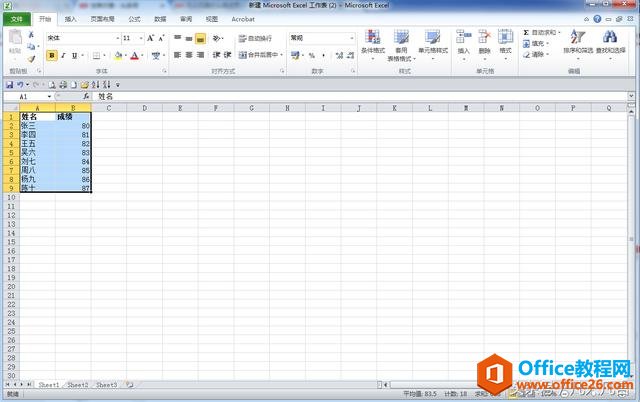Click sort ascending icon in quick toolbar
The height and width of the screenshot is (402, 640).
(x=96, y=85)
